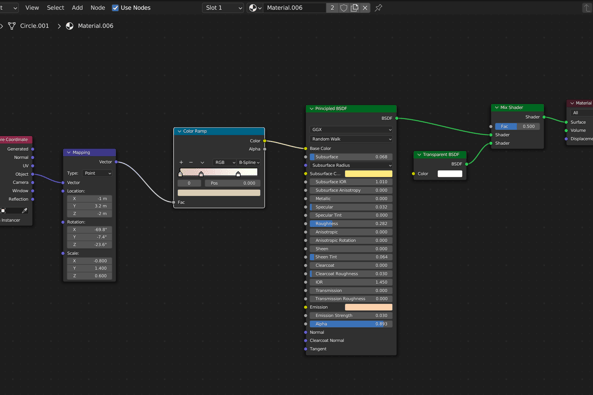Open the Add menu
The height and width of the screenshot is (395, 593).
tap(77, 8)
